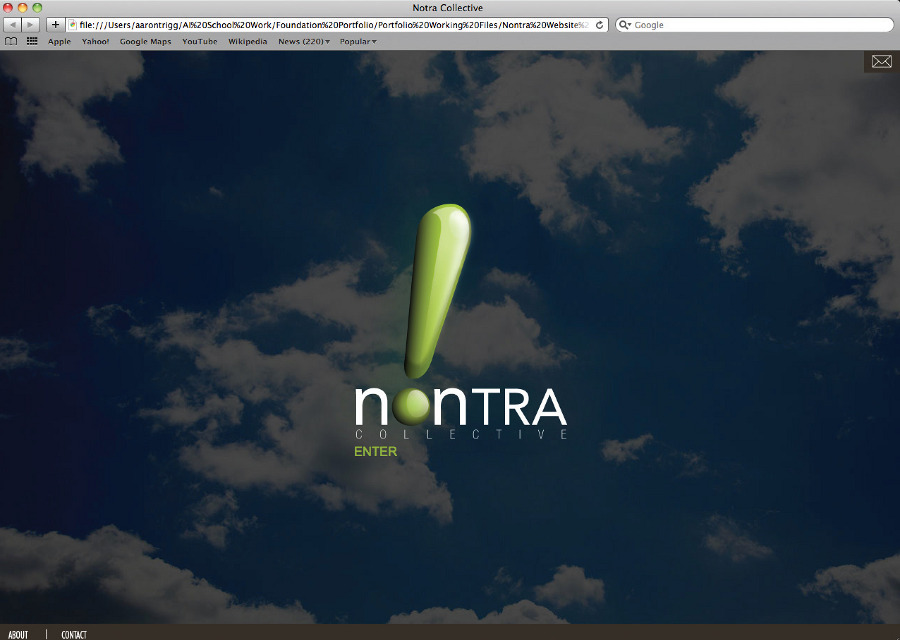
Task: Open contact via the envelope icon
Action: [x=881, y=61]
